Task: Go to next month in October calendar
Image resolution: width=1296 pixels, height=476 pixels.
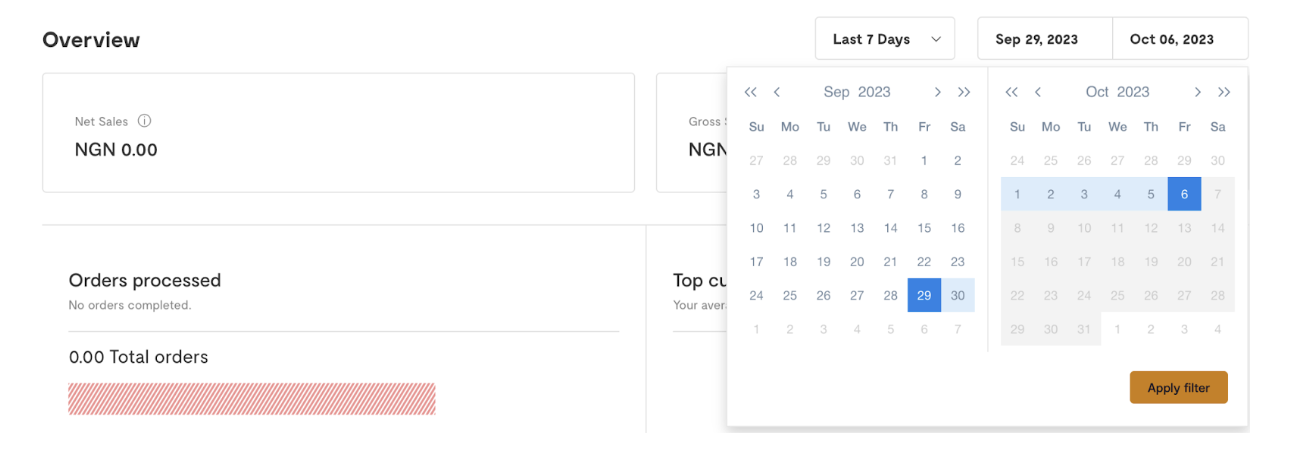Action: click(1197, 92)
